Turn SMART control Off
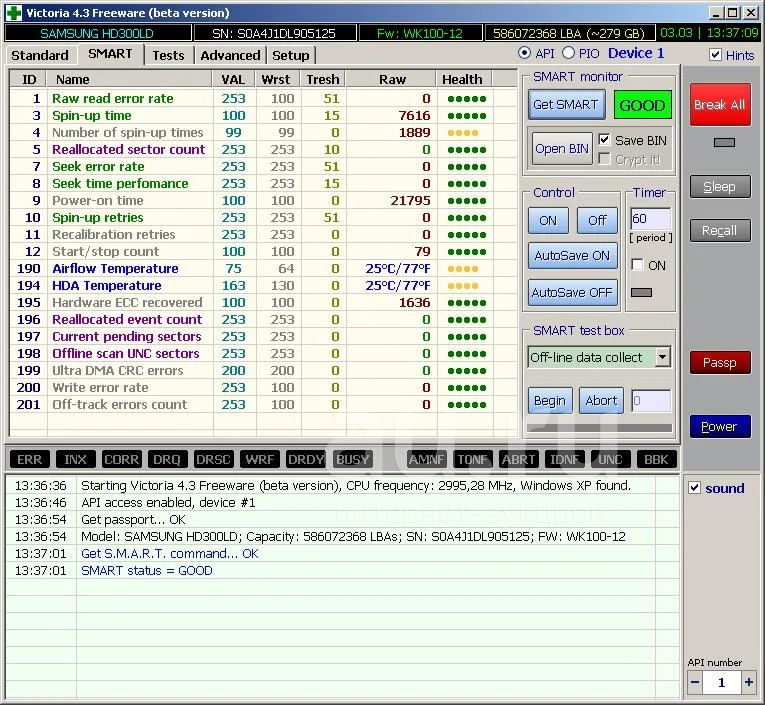 597,221
